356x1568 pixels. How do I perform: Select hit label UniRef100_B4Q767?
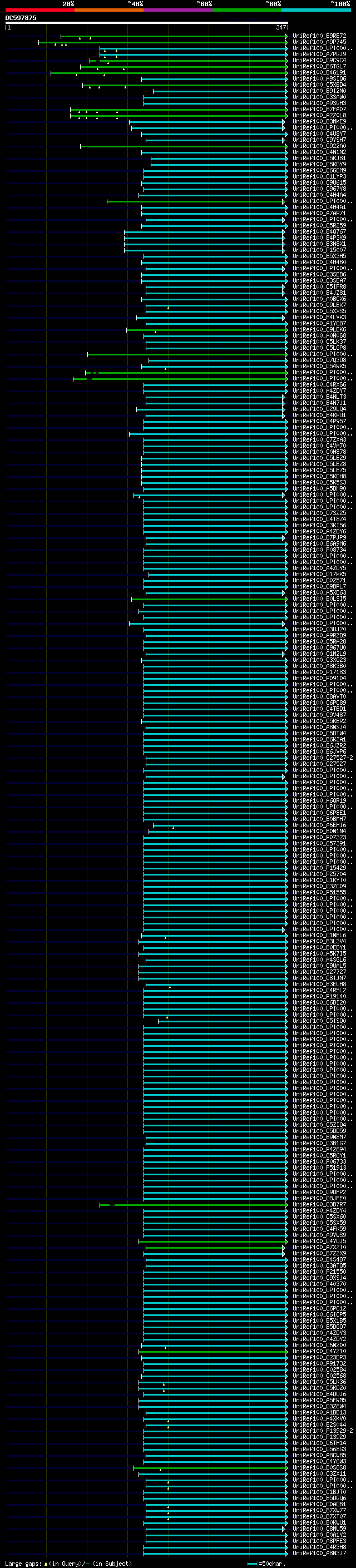pos(319,232)
